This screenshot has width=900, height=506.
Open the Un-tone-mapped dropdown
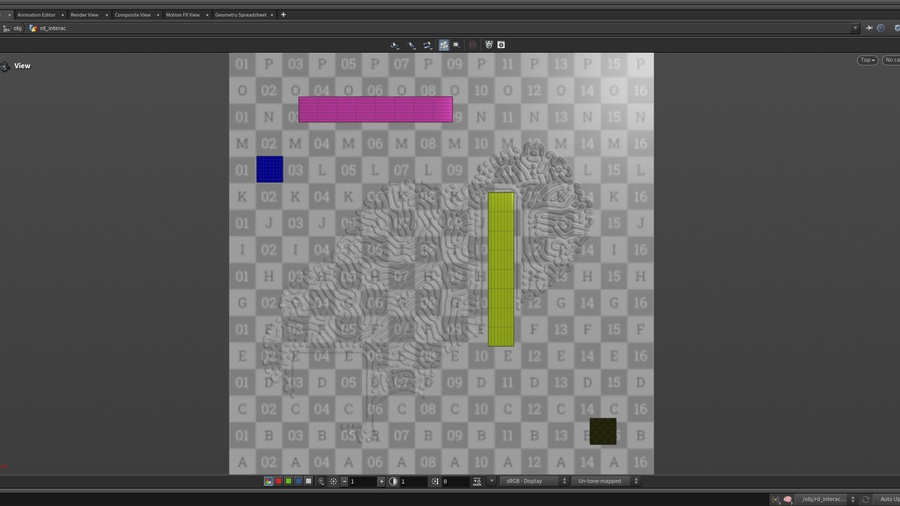pos(605,481)
